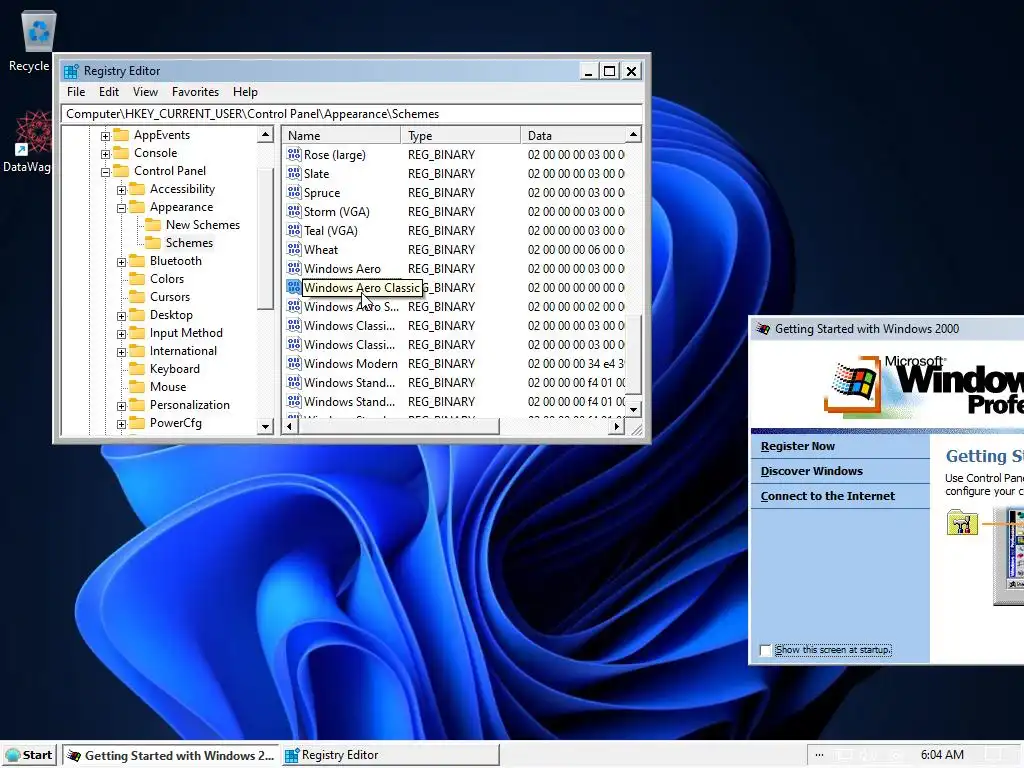Image resolution: width=1024 pixels, height=768 pixels.
Task: Select binary icon of Windows Modern value
Action: click(x=294, y=362)
